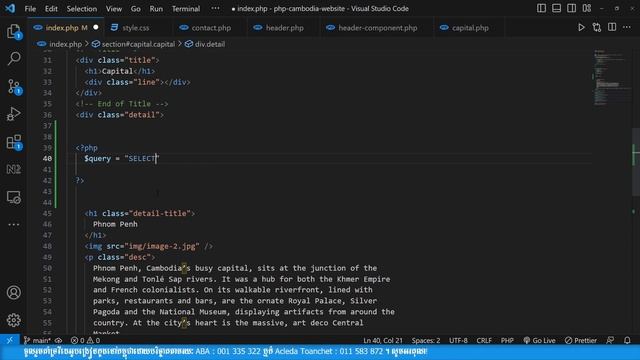Open more editor actions menu
Image resolution: width=640 pixels, height=360 pixels.
click(x=627, y=28)
